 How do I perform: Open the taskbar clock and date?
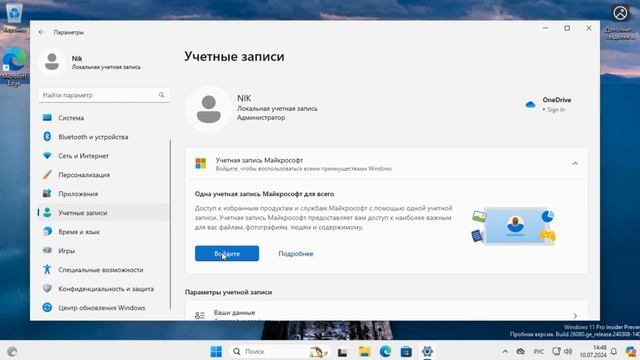593,351
